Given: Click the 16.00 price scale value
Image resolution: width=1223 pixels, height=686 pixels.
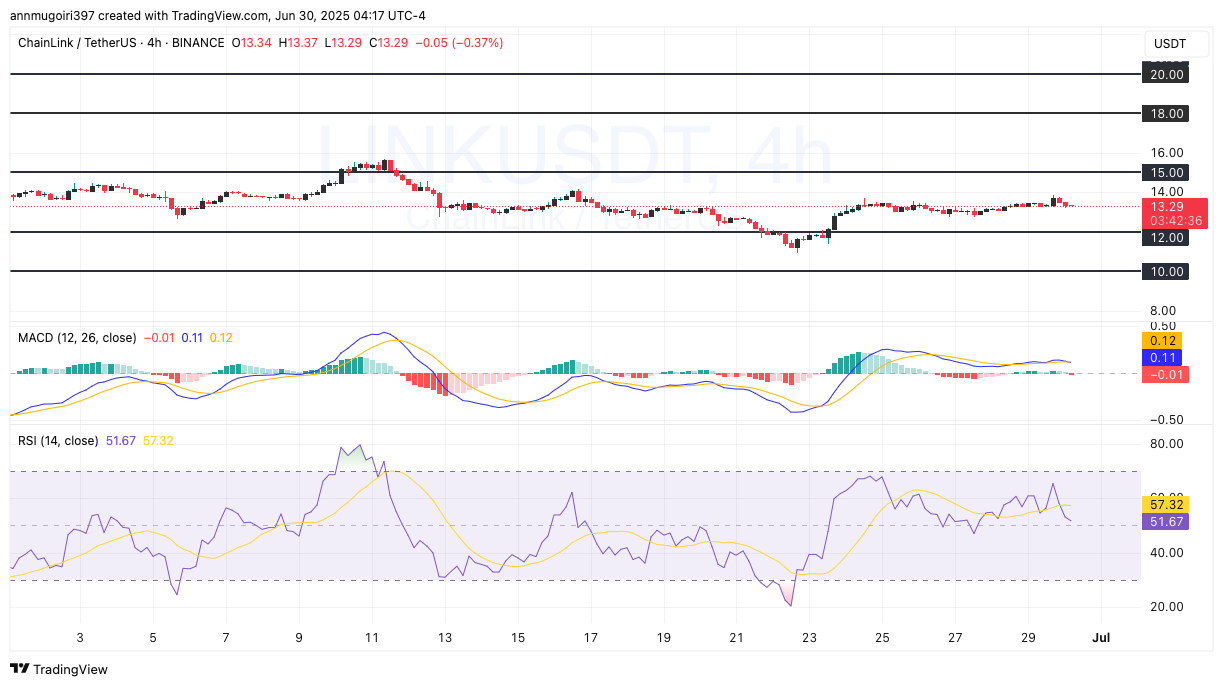Looking at the screenshot, I should [x=1166, y=153].
